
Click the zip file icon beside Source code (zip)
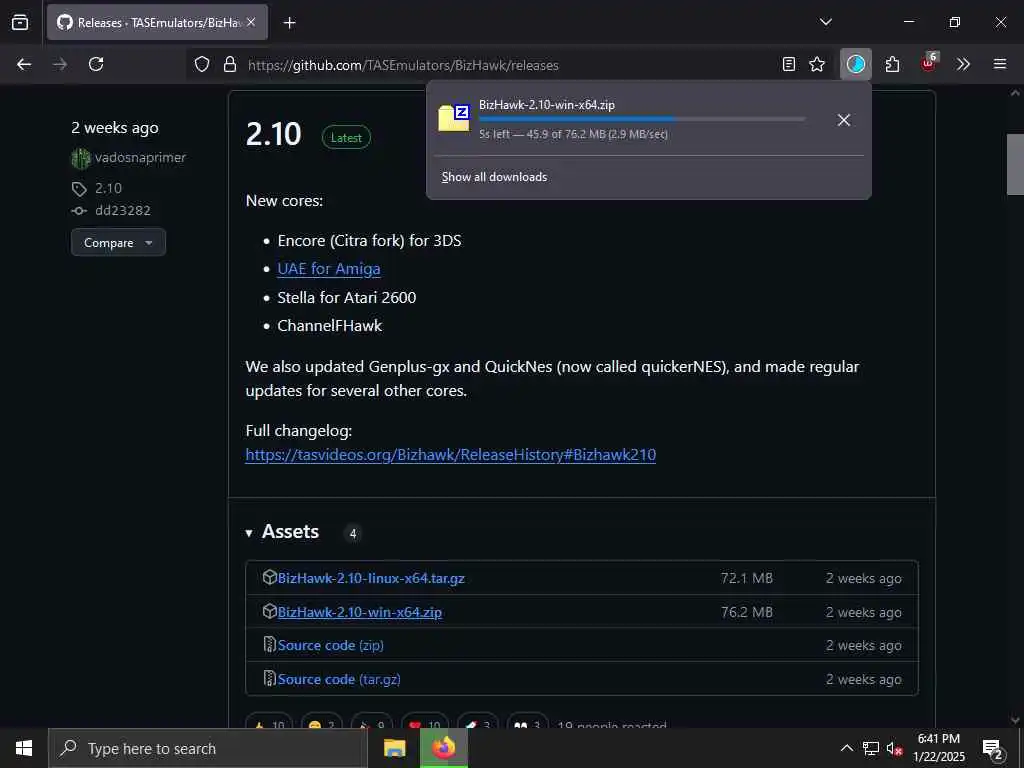[269, 645]
